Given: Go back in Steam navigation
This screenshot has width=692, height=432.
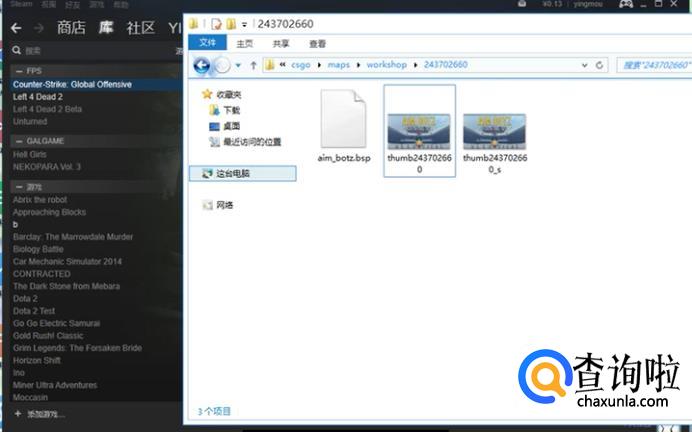Looking at the screenshot, I should (16, 28).
